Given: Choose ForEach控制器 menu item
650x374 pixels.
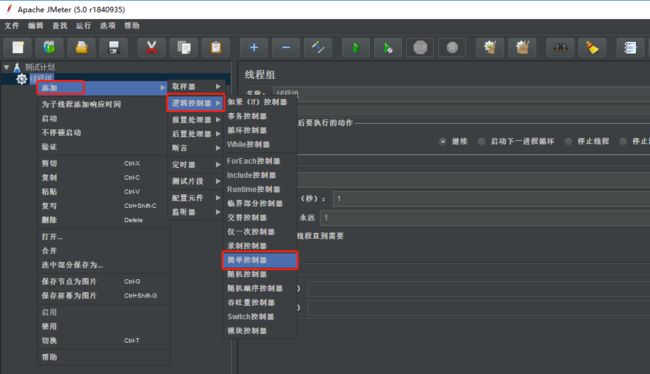Looking at the screenshot, I should tap(260, 161).
